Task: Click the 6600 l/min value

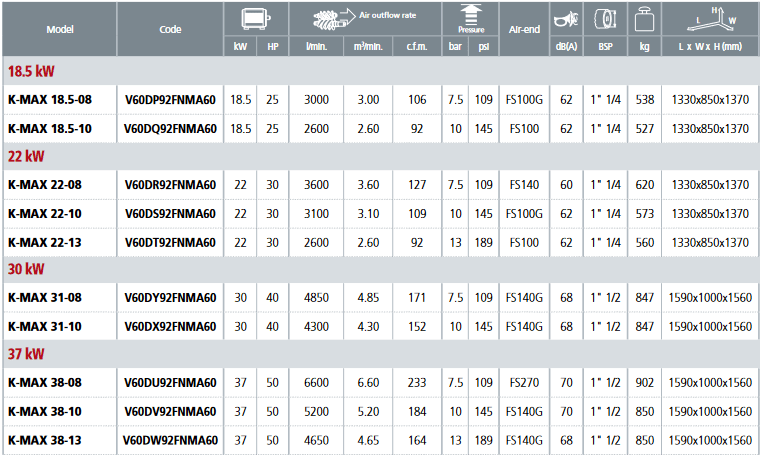Action: coord(316,383)
